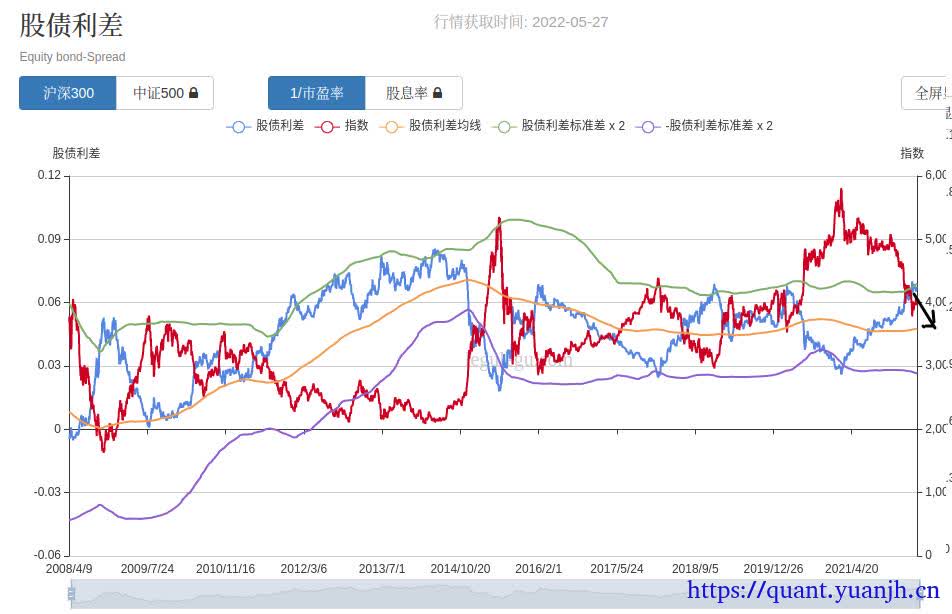The width and height of the screenshot is (952, 614).
Task: Hide the 股债利差均线 series via its label
Action: point(445,126)
